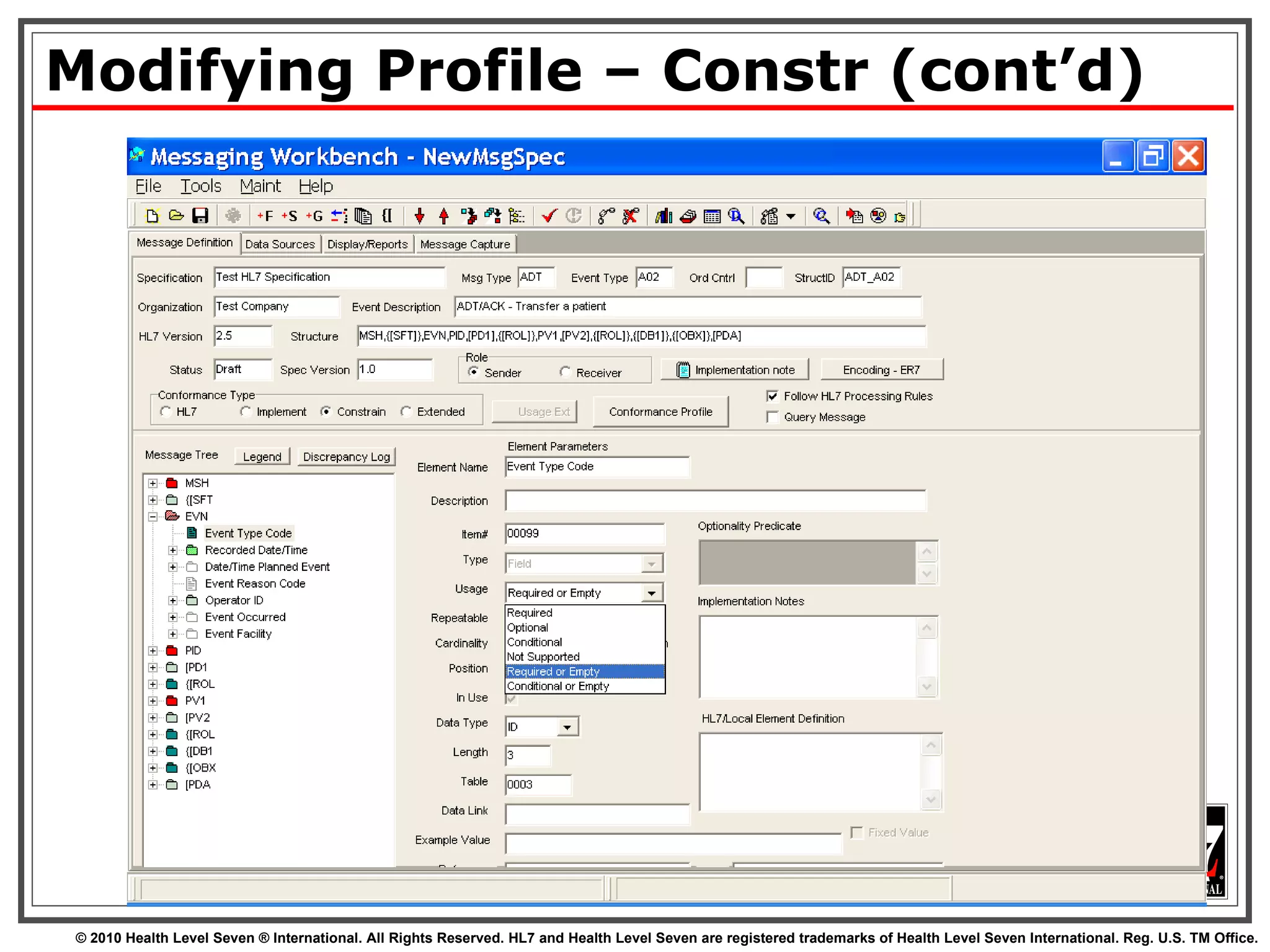Click the +F add field icon

[265, 216]
